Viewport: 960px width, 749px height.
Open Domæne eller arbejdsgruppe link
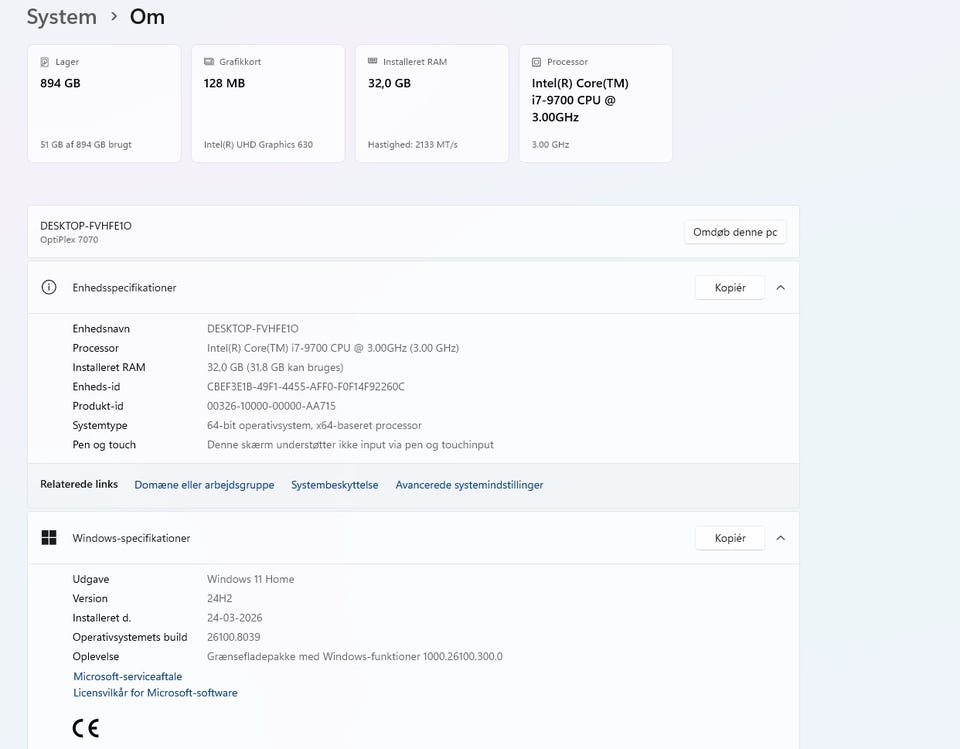pyautogui.click(x=204, y=485)
